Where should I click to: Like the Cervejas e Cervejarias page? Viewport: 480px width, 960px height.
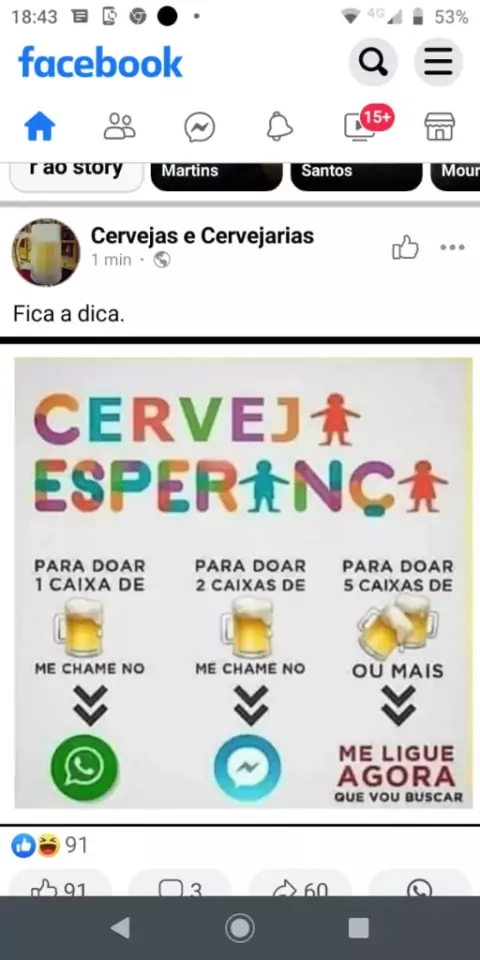(405, 247)
